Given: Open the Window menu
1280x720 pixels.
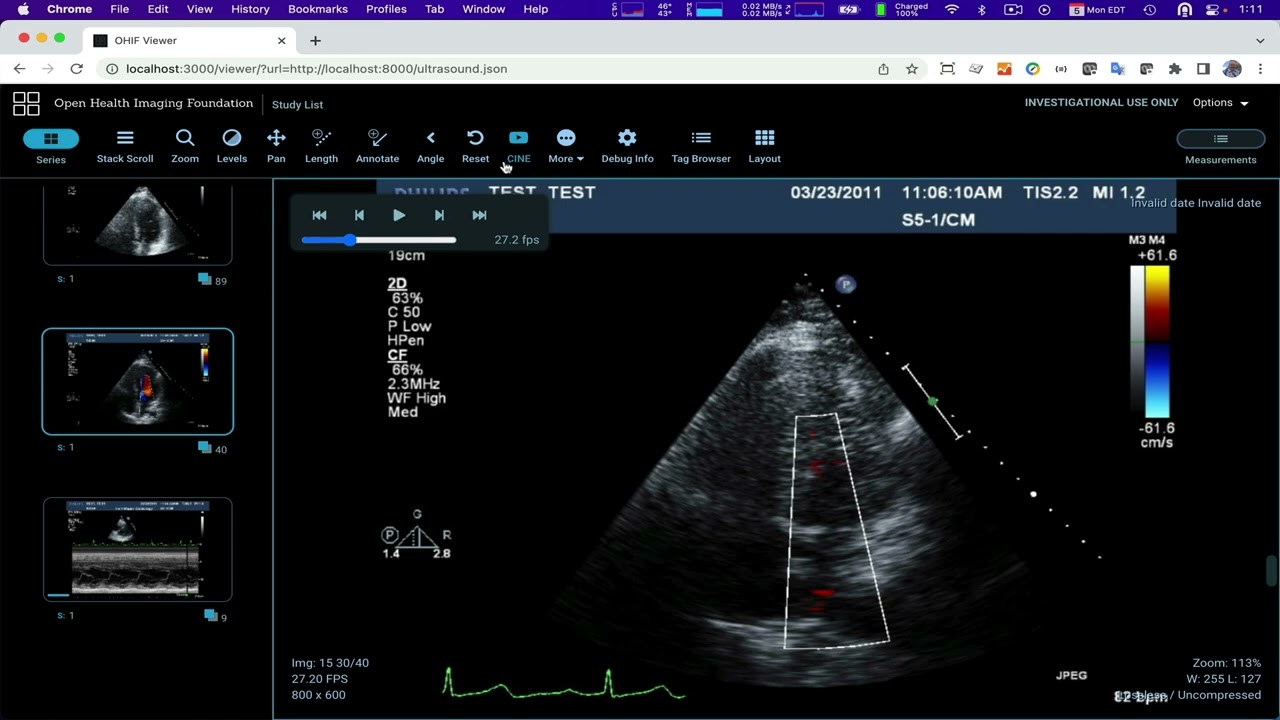Looking at the screenshot, I should tap(483, 9).
